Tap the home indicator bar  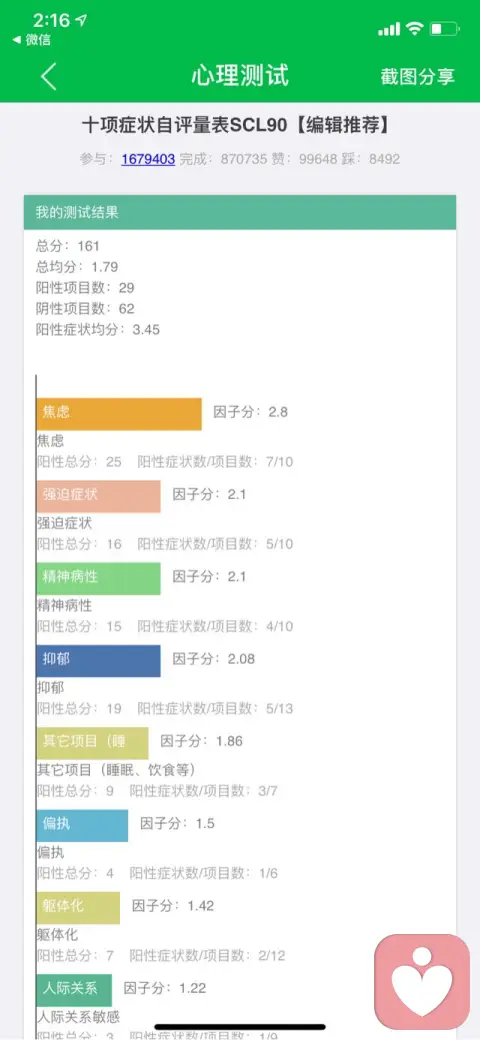tap(240, 1027)
